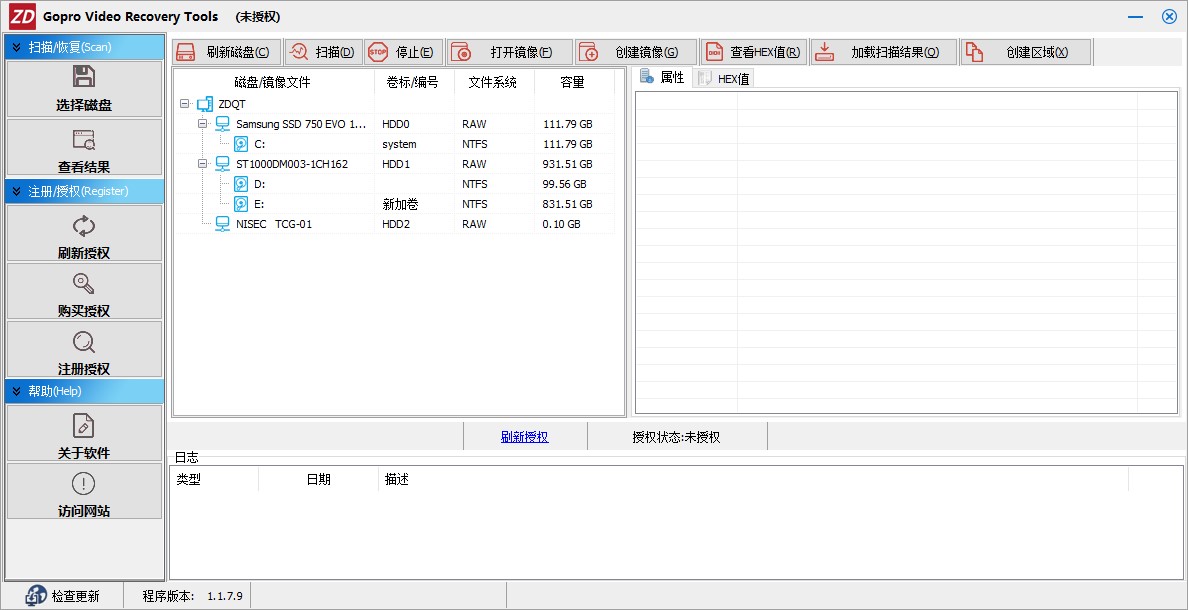
Task: Open 查看结果 in the sidebar
Action: coord(84,148)
